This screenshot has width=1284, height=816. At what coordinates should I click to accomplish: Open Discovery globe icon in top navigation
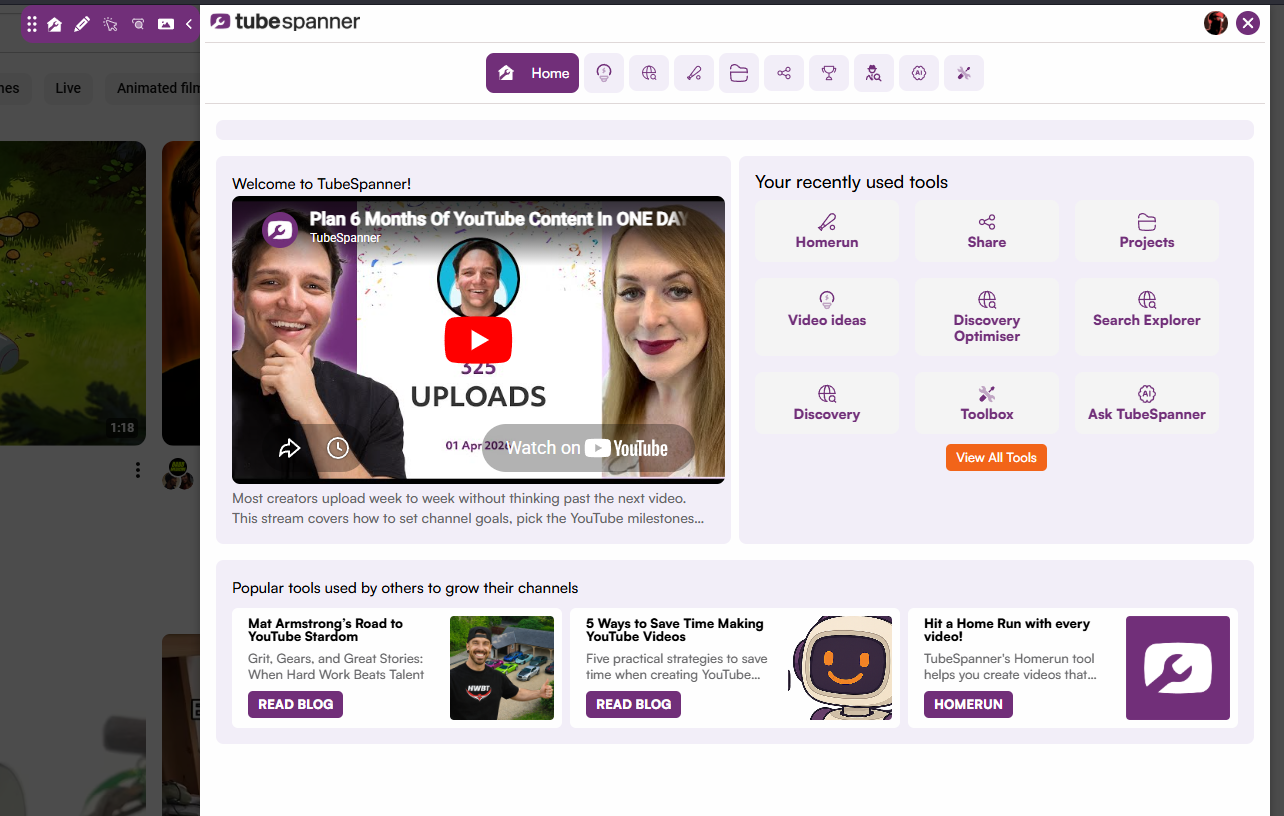click(649, 73)
